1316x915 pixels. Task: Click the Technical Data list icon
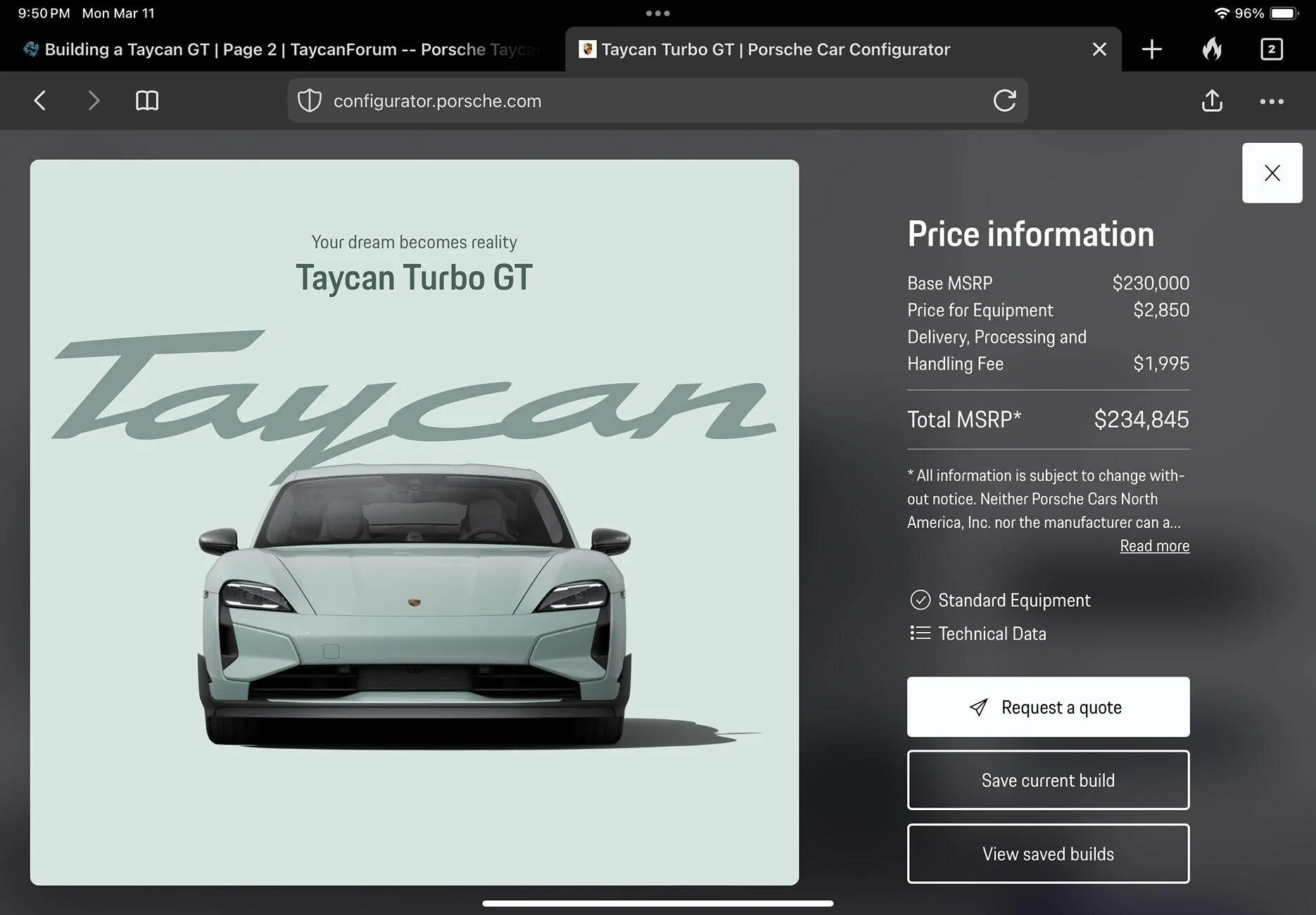920,633
